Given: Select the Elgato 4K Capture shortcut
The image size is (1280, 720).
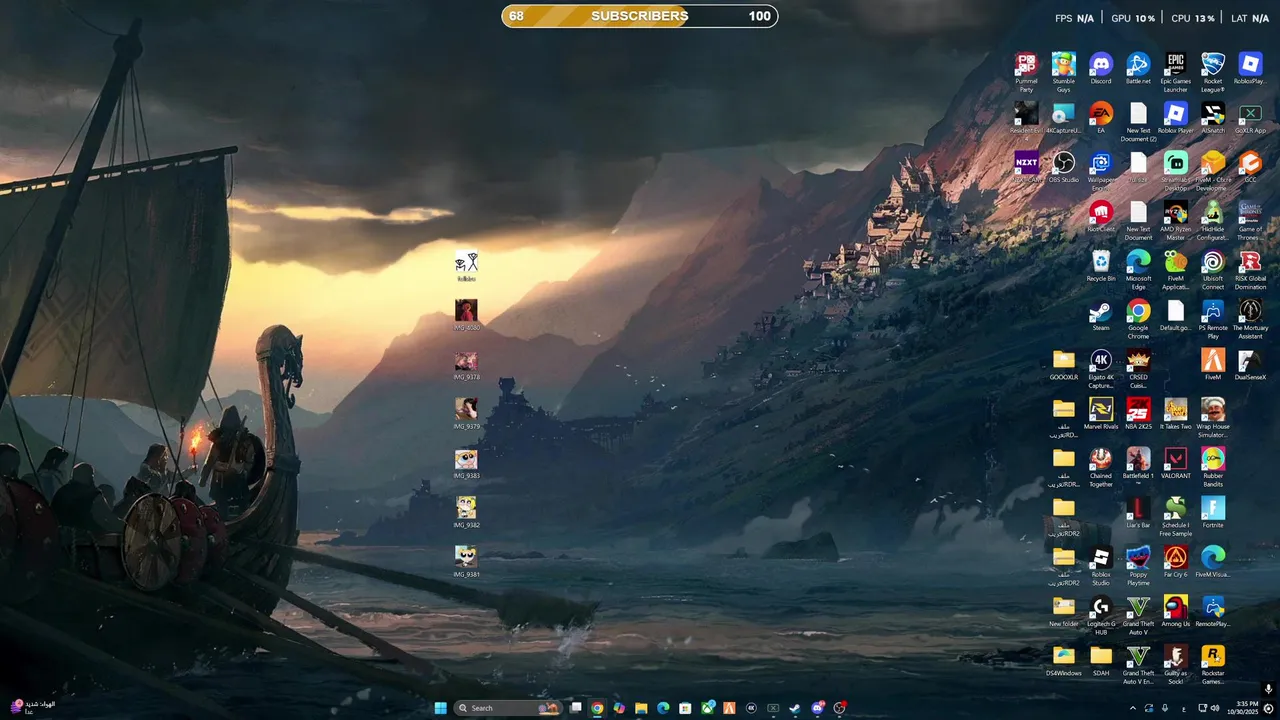Looking at the screenshot, I should (x=1101, y=366).
